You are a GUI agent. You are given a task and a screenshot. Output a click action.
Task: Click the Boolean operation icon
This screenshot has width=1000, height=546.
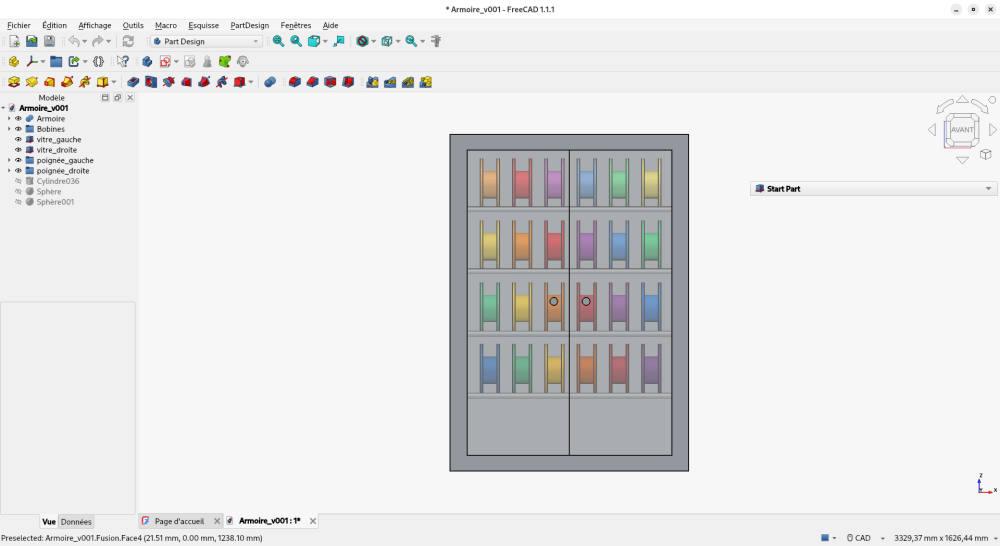click(270, 82)
